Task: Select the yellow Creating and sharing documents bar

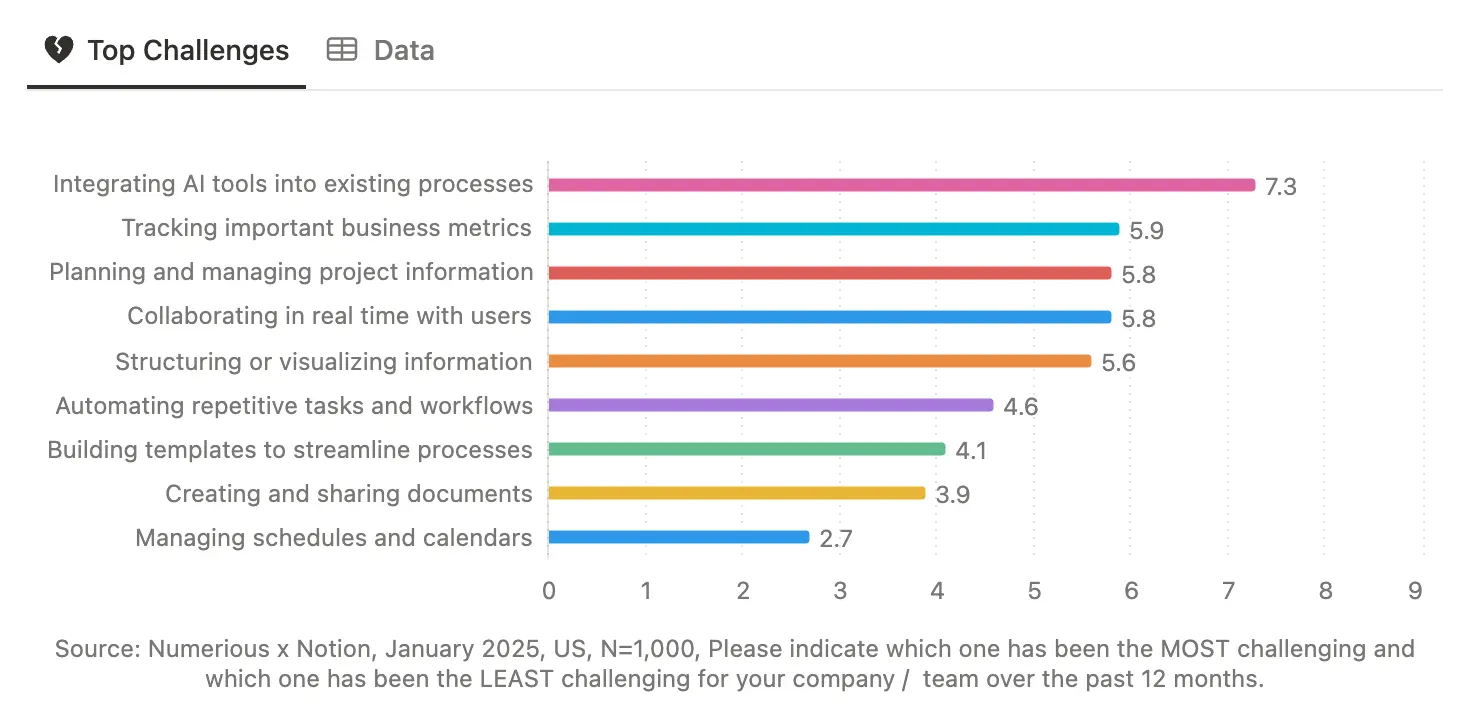Action: (730, 493)
